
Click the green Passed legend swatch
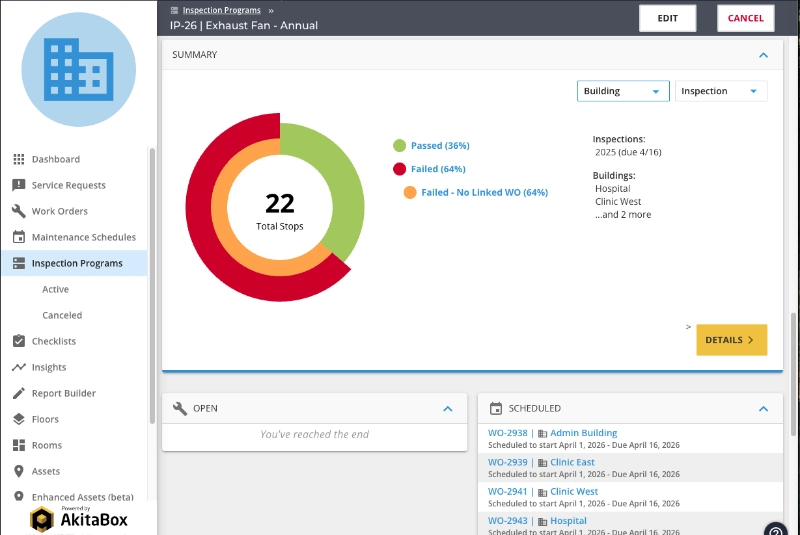pyautogui.click(x=399, y=146)
